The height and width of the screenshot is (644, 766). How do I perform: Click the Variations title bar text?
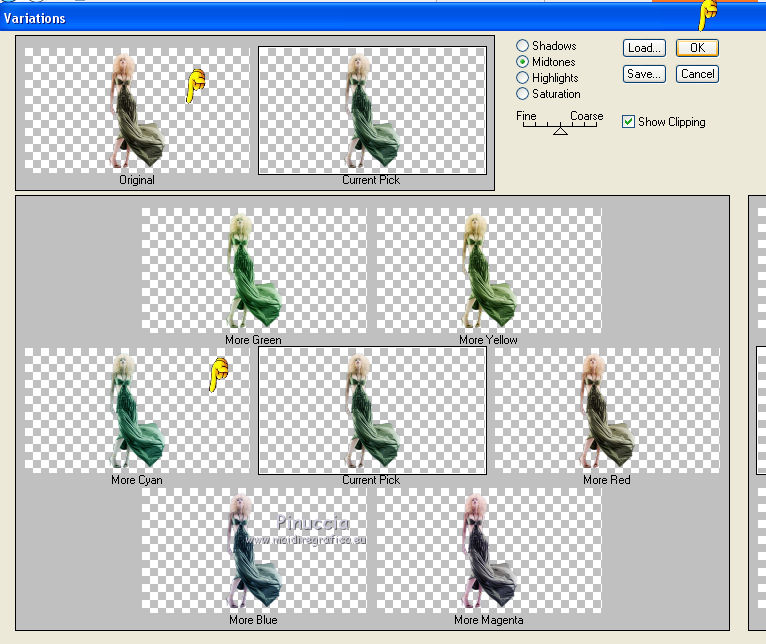pos(35,19)
